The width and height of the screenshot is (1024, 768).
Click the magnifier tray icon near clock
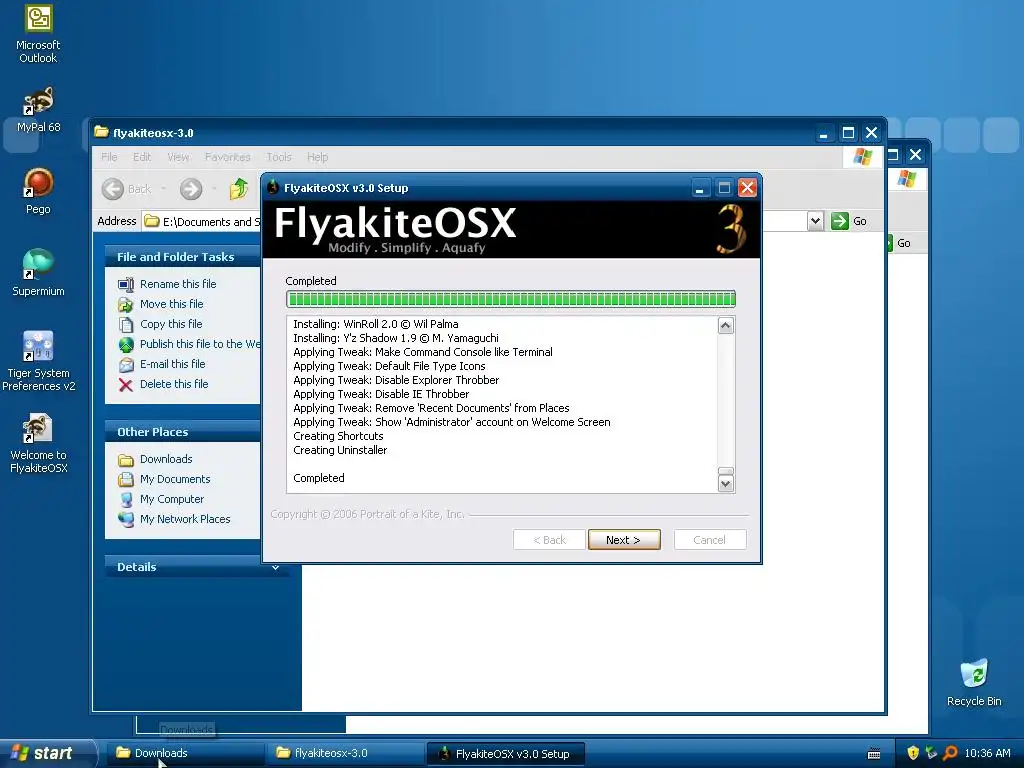click(x=950, y=753)
